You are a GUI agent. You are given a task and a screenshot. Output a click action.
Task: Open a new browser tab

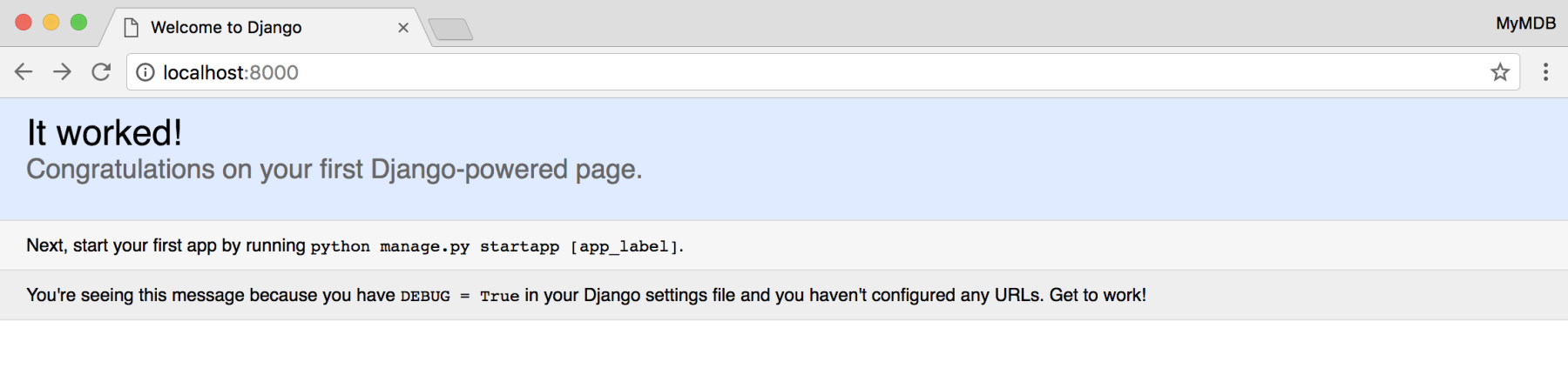coord(450,30)
